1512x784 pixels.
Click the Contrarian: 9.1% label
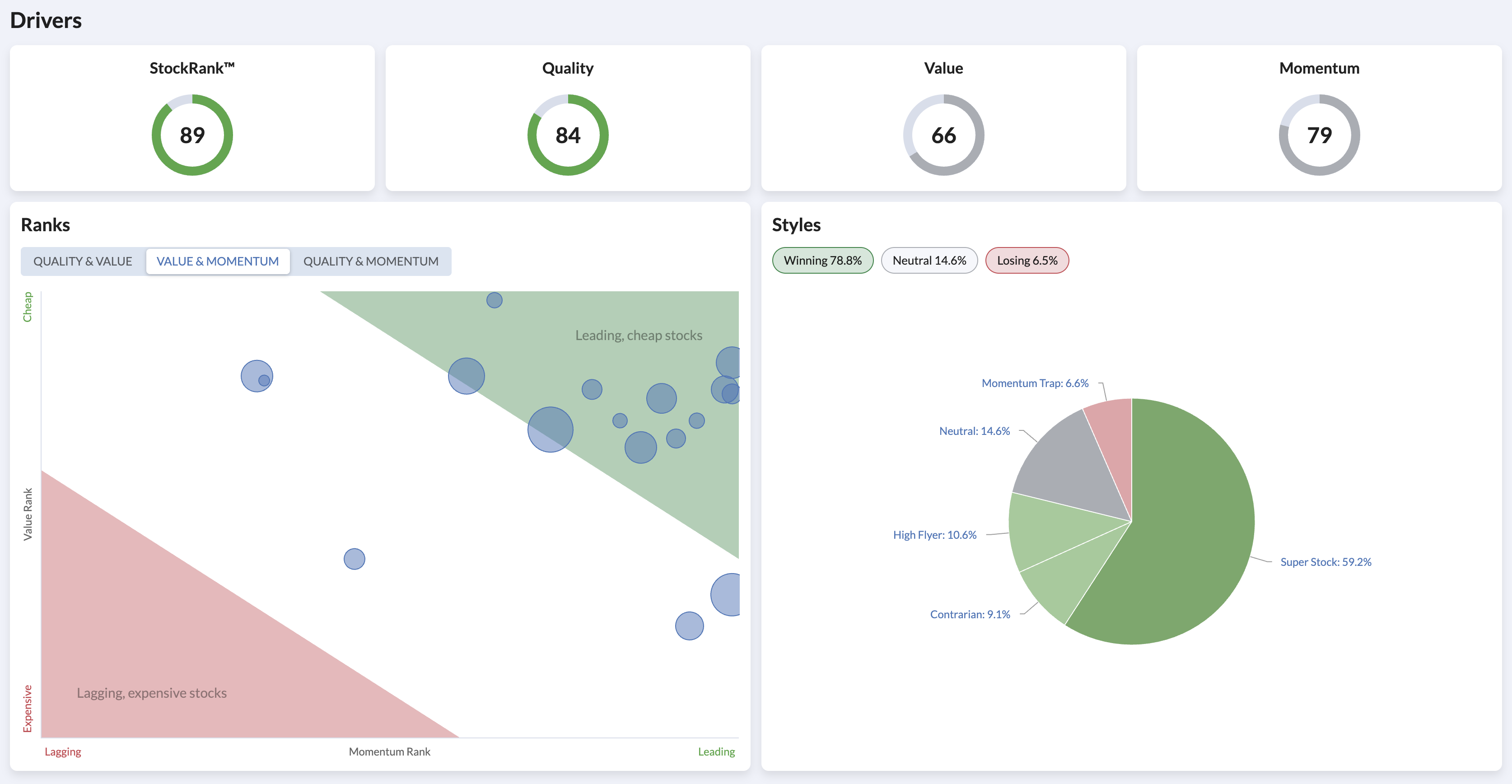coord(970,614)
